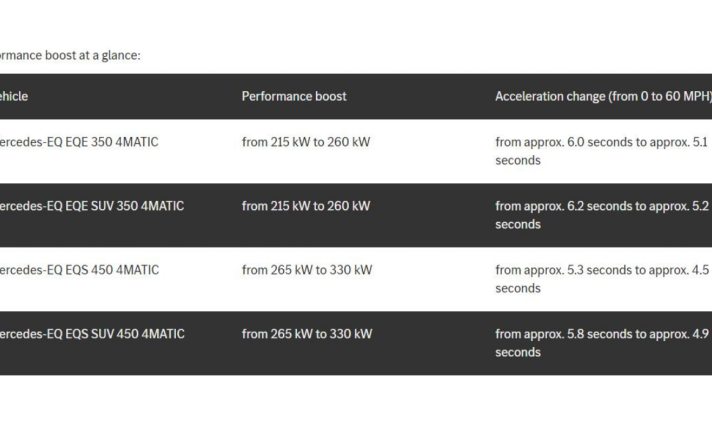Select the Mercedes-EQ EQE 350 4MATIC cell
Image resolution: width=712 pixels, height=440 pixels.
pyautogui.click(x=79, y=142)
